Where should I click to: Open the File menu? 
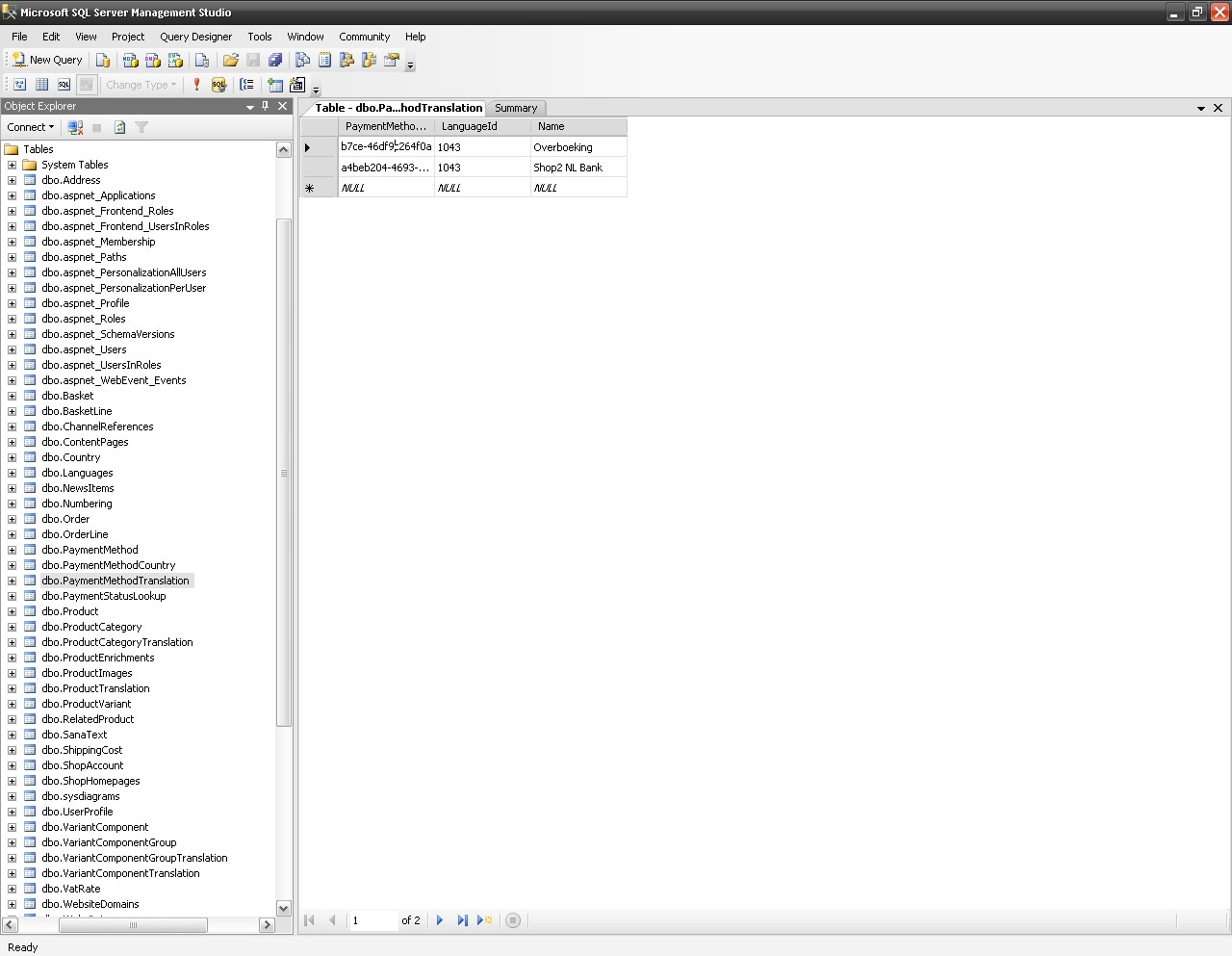tap(19, 37)
